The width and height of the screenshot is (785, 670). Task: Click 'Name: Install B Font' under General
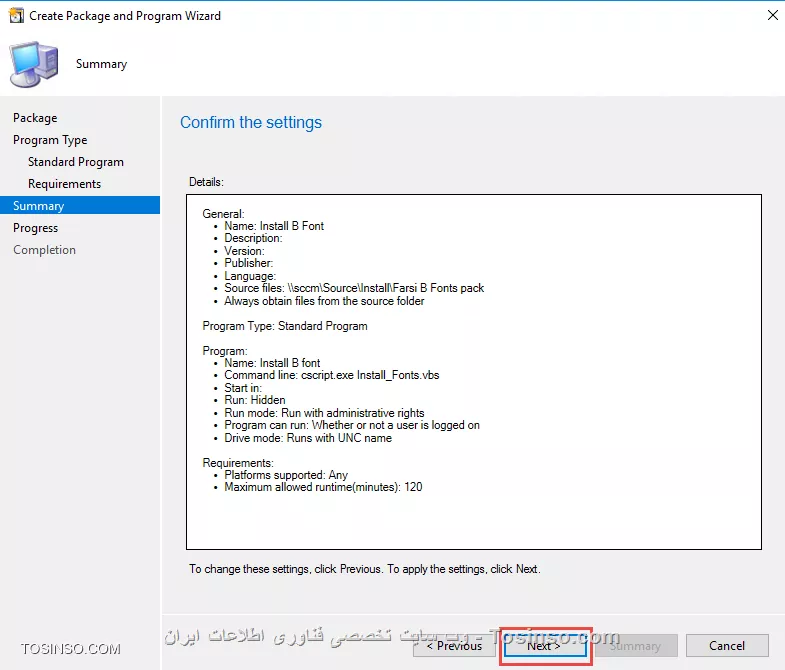pyautogui.click(x=274, y=226)
